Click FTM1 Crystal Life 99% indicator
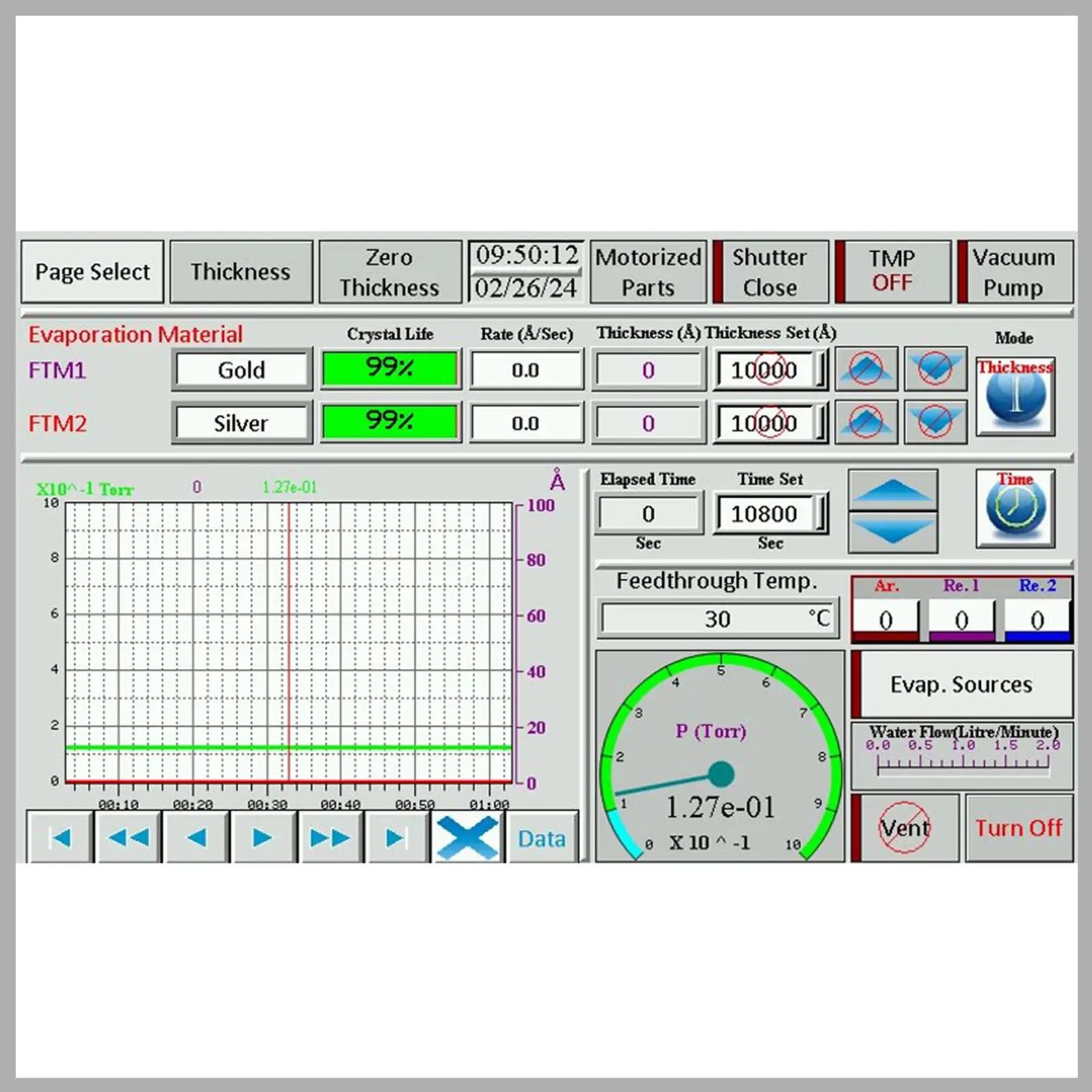This screenshot has height=1092, width=1092. pos(390,369)
